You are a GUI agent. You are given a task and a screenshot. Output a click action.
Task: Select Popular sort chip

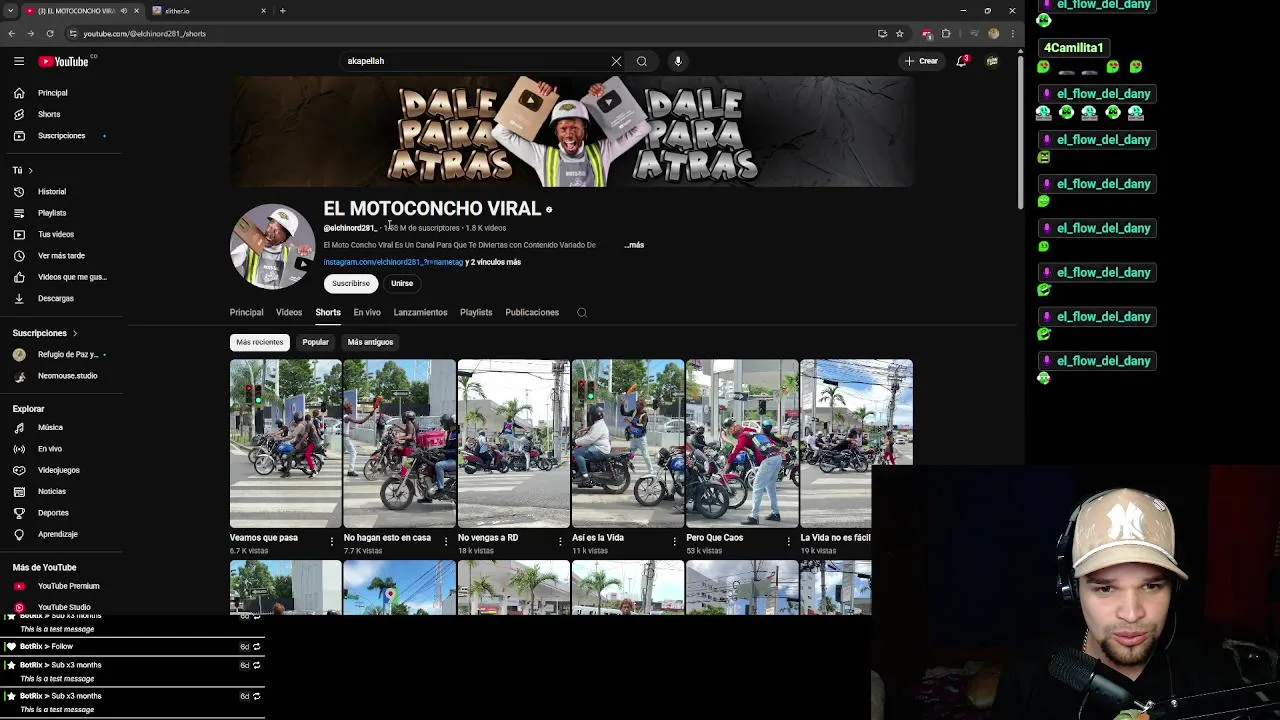[315, 342]
